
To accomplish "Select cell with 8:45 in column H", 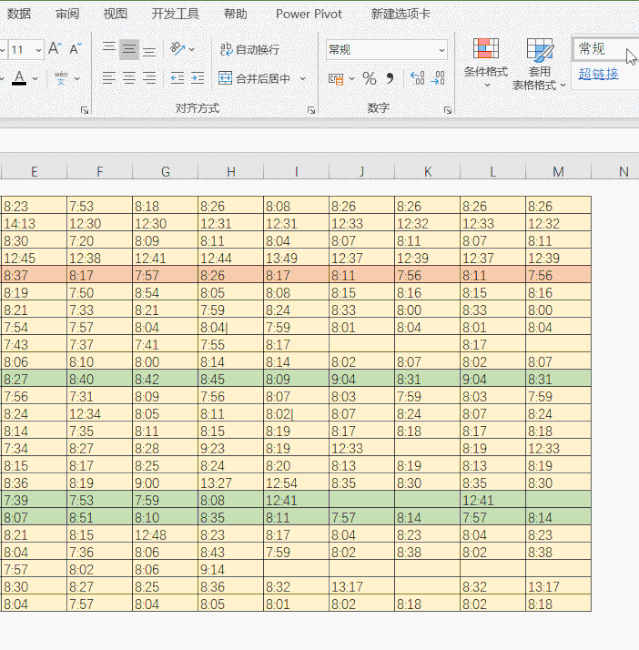I will (x=231, y=379).
